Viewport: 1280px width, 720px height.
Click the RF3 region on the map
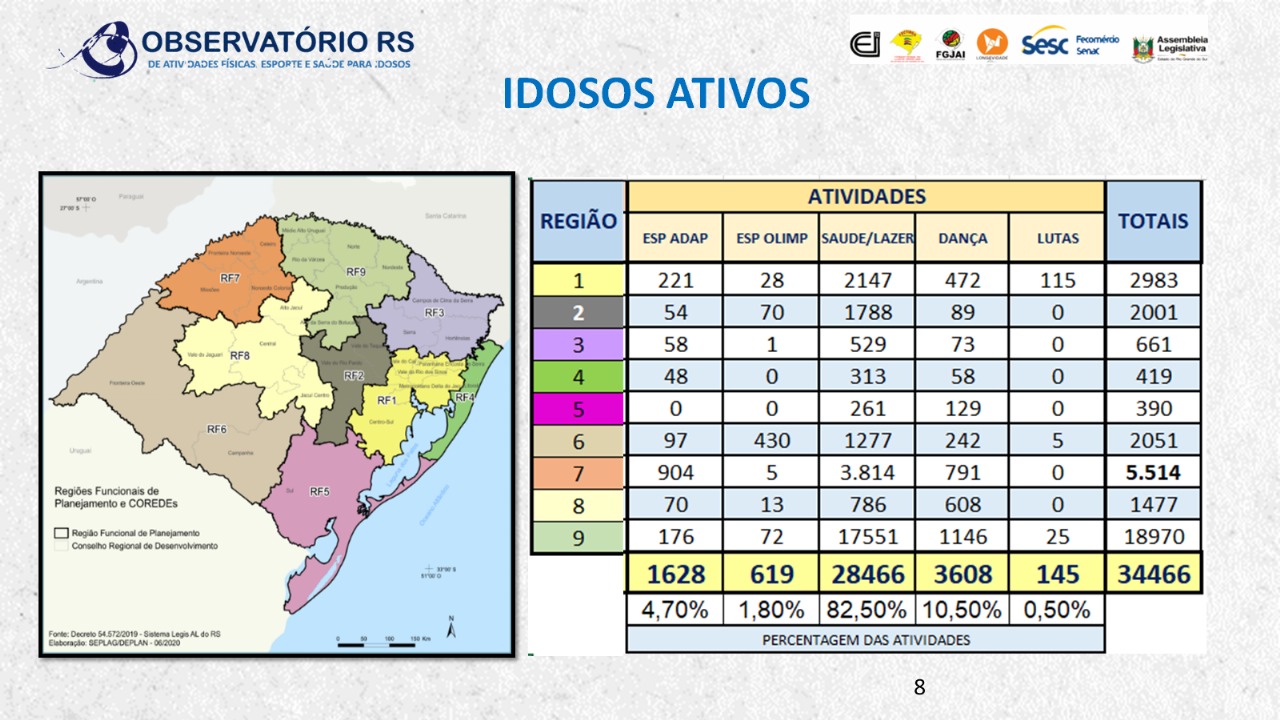click(x=433, y=313)
